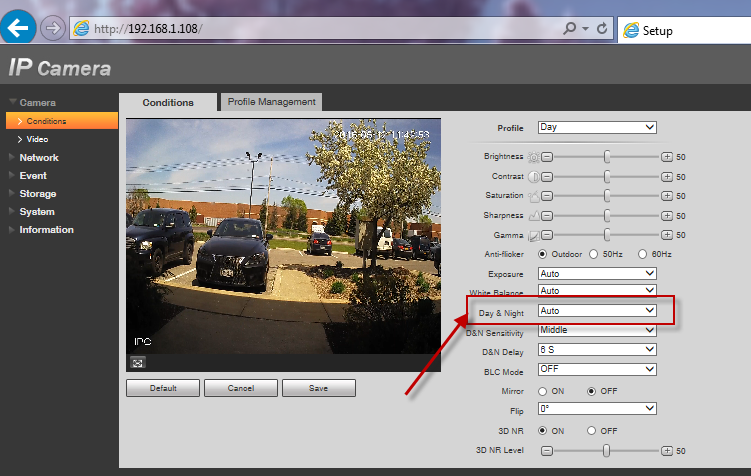The height and width of the screenshot is (476, 751).
Task: Increase Sharpness with the plus button
Action: 667,215
